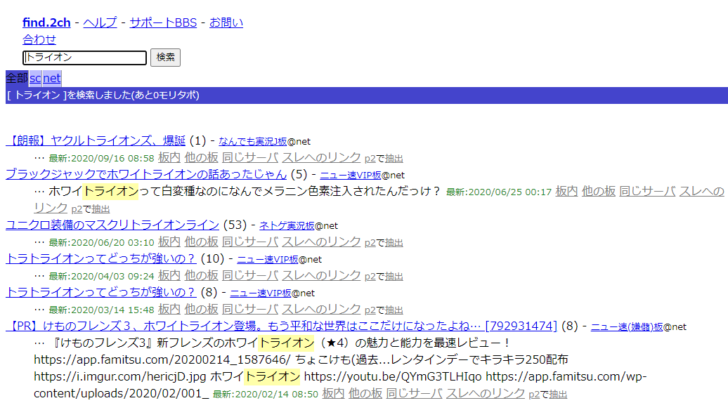Open the ニュー速(嫌儲)板 board link
This screenshot has height=403, width=728.
(x=627, y=327)
